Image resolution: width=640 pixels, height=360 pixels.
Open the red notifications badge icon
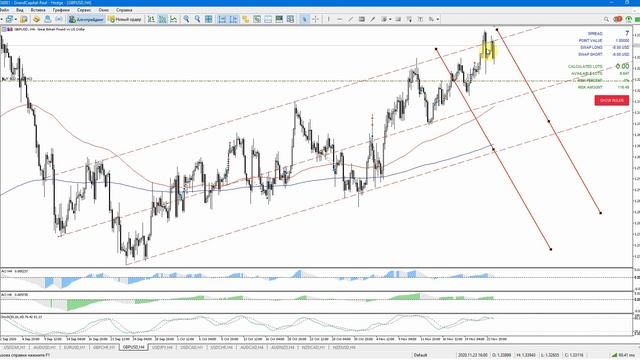[x=618, y=19]
